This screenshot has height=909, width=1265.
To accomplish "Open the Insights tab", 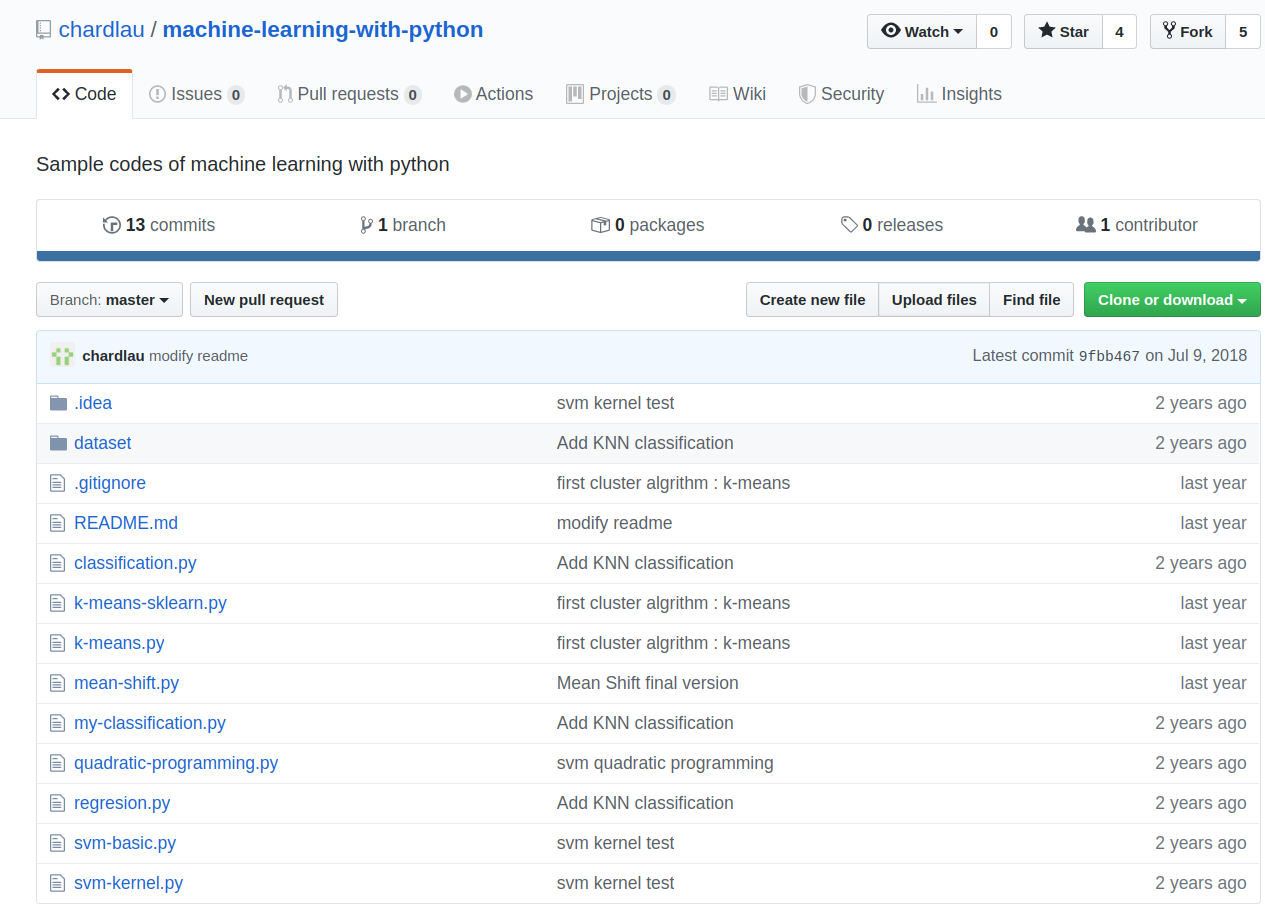I will (x=959, y=94).
